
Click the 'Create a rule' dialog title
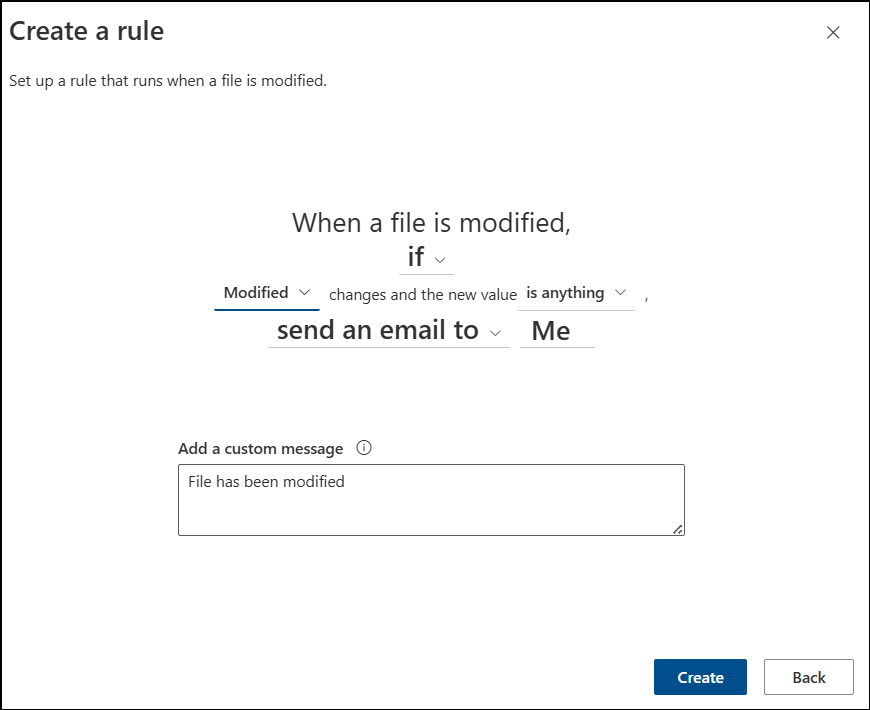click(x=87, y=31)
